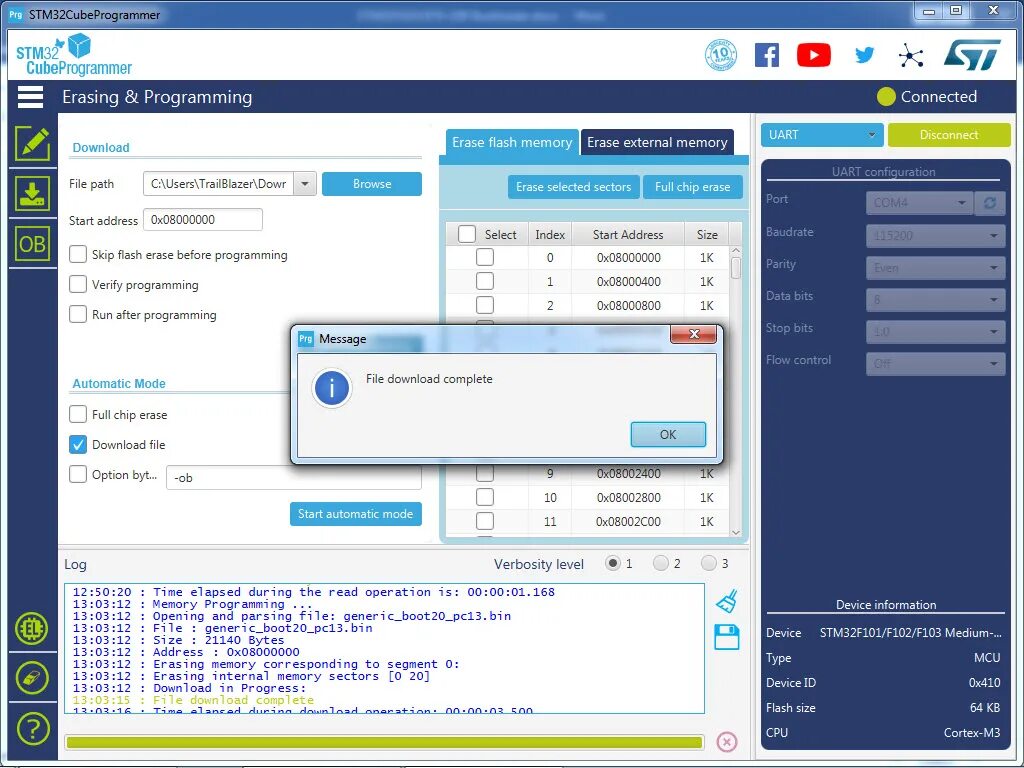This screenshot has width=1024, height=768.
Task: Save the log with the floppy icon
Action: 726,637
